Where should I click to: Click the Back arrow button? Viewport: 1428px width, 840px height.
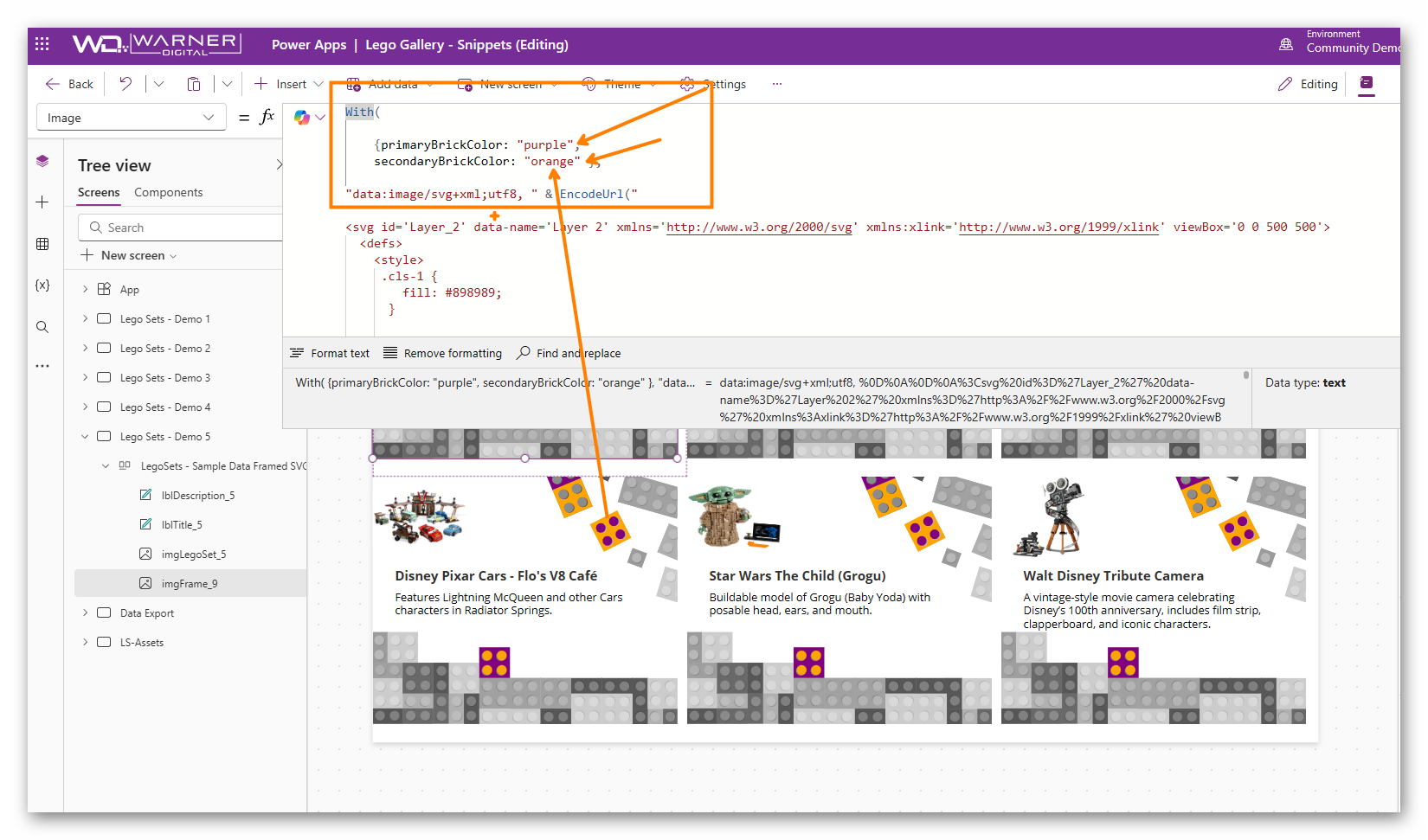coord(69,84)
